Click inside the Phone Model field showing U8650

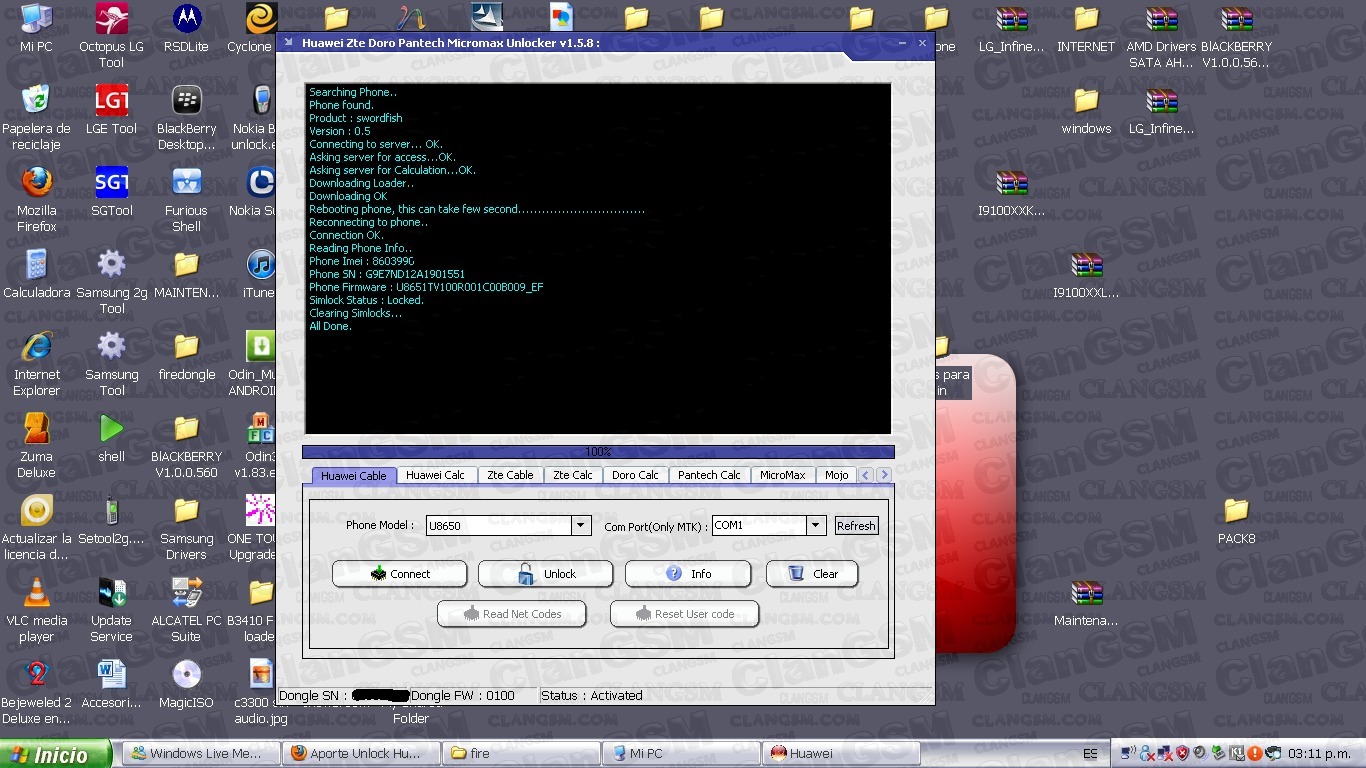pyautogui.click(x=499, y=526)
